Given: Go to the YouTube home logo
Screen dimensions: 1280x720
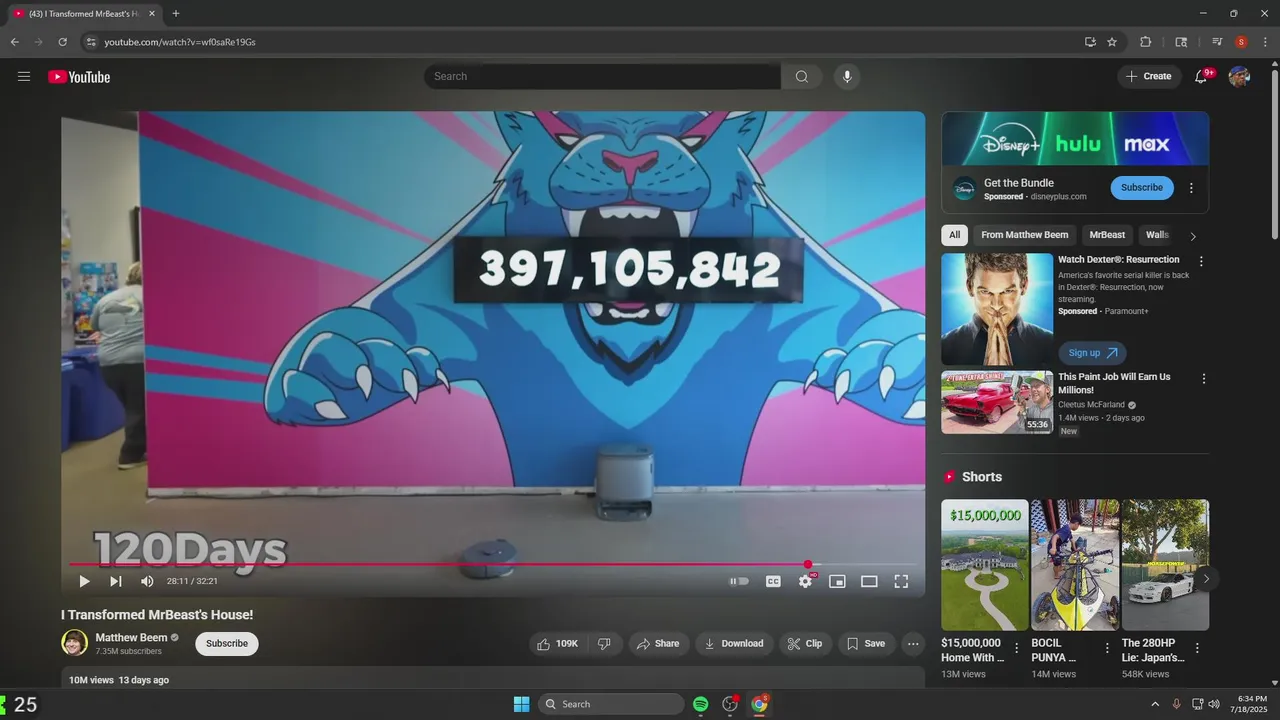Looking at the screenshot, I should coord(79,77).
